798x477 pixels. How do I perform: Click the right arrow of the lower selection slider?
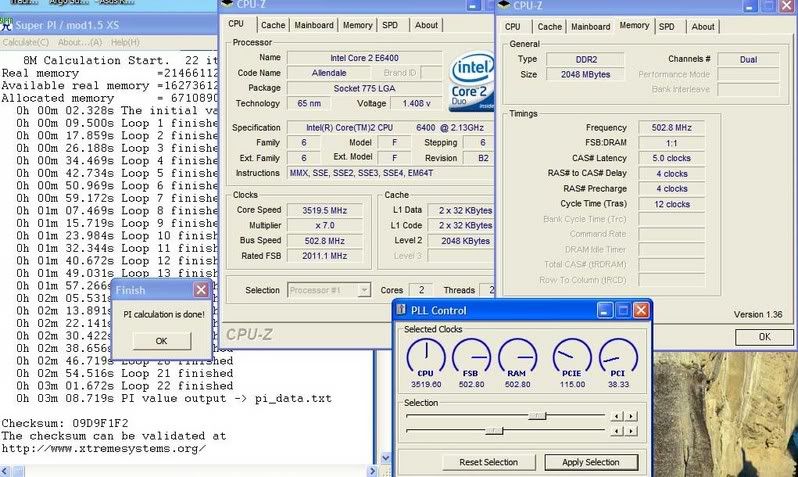pyautogui.click(x=631, y=431)
